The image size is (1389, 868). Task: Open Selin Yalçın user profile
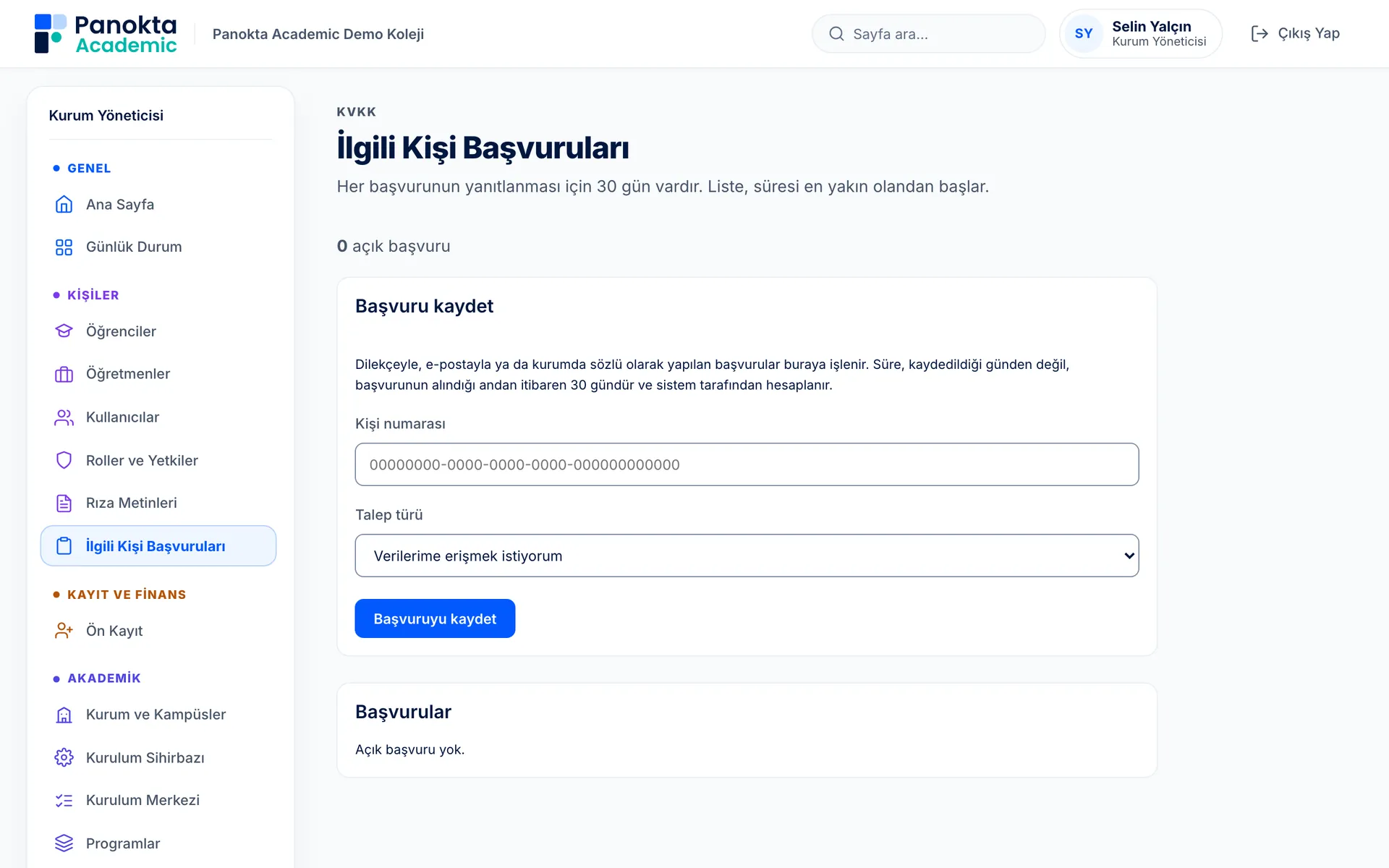[x=1141, y=34]
